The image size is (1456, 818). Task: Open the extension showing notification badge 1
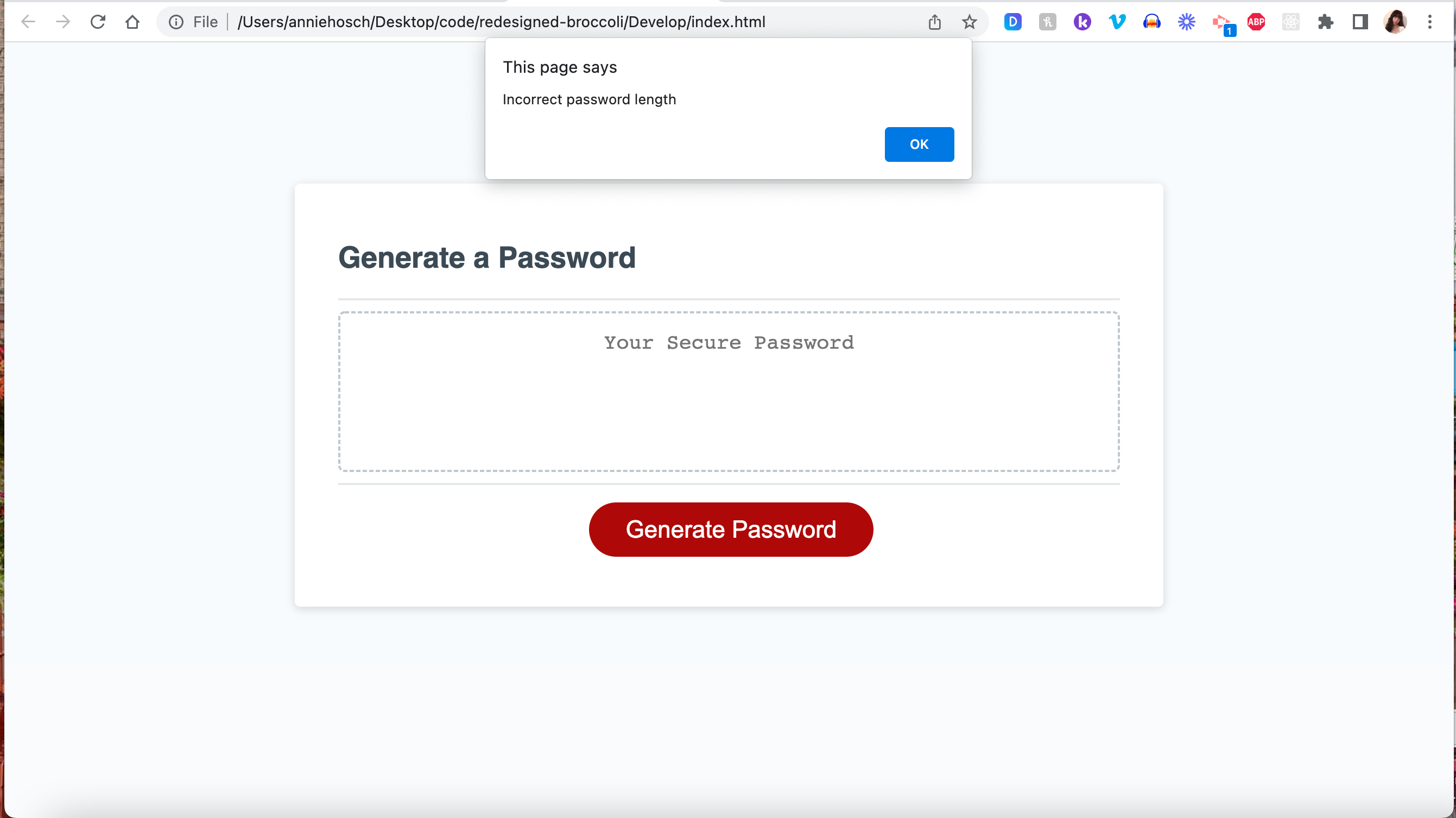[x=1221, y=22]
